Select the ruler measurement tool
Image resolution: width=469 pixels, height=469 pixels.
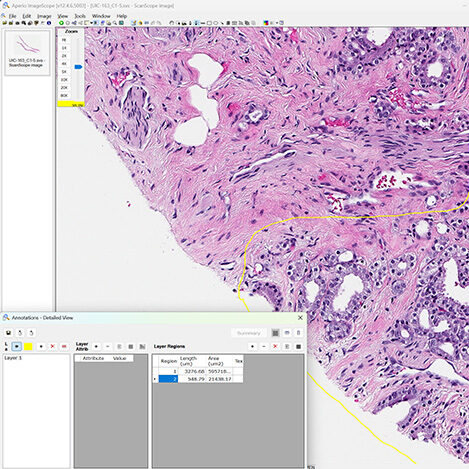click(203, 23)
